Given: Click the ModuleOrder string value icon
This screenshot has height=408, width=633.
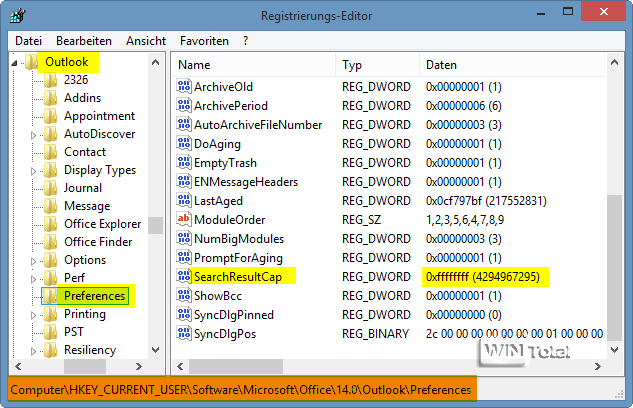Looking at the screenshot, I should tap(184, 219).
